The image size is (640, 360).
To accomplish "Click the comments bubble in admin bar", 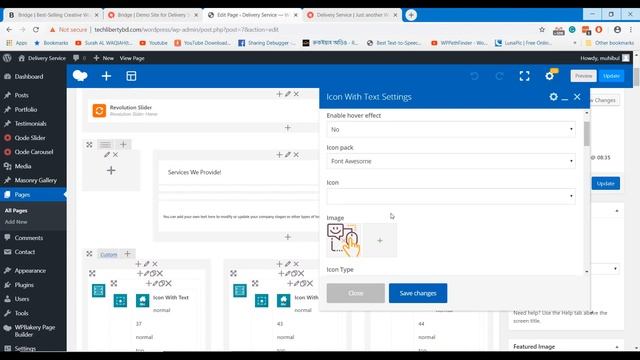I will pyautogui.click(x=76, y=58).
